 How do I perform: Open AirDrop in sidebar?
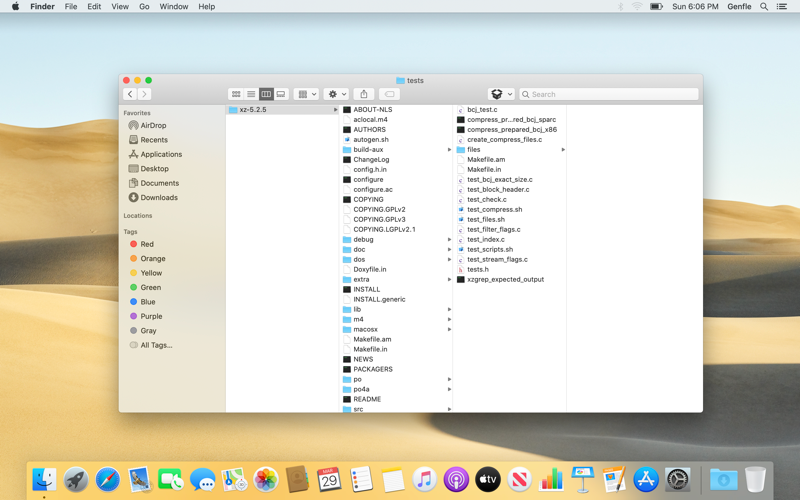(147, 125)
